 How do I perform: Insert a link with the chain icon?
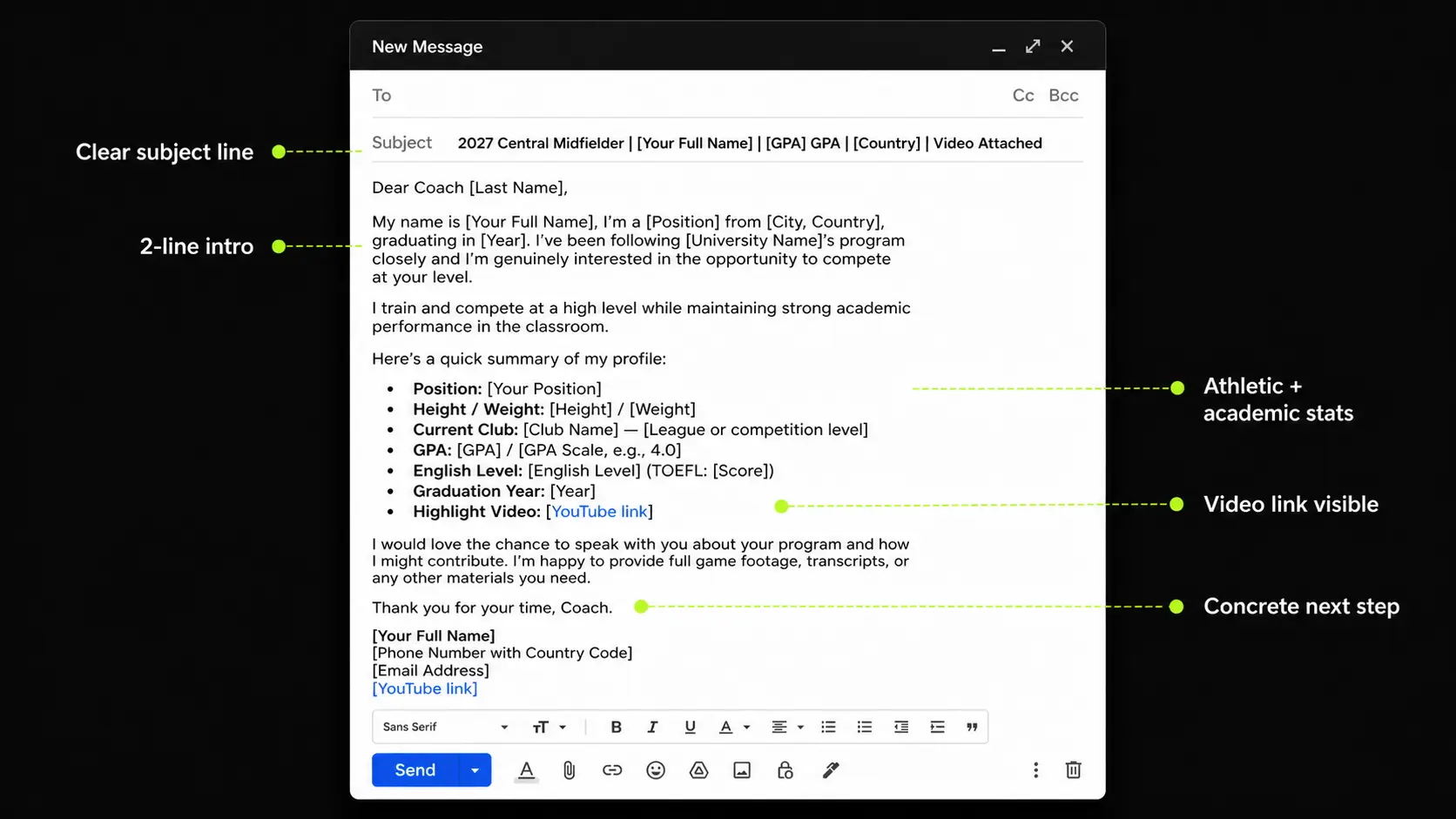pos(612,770)
